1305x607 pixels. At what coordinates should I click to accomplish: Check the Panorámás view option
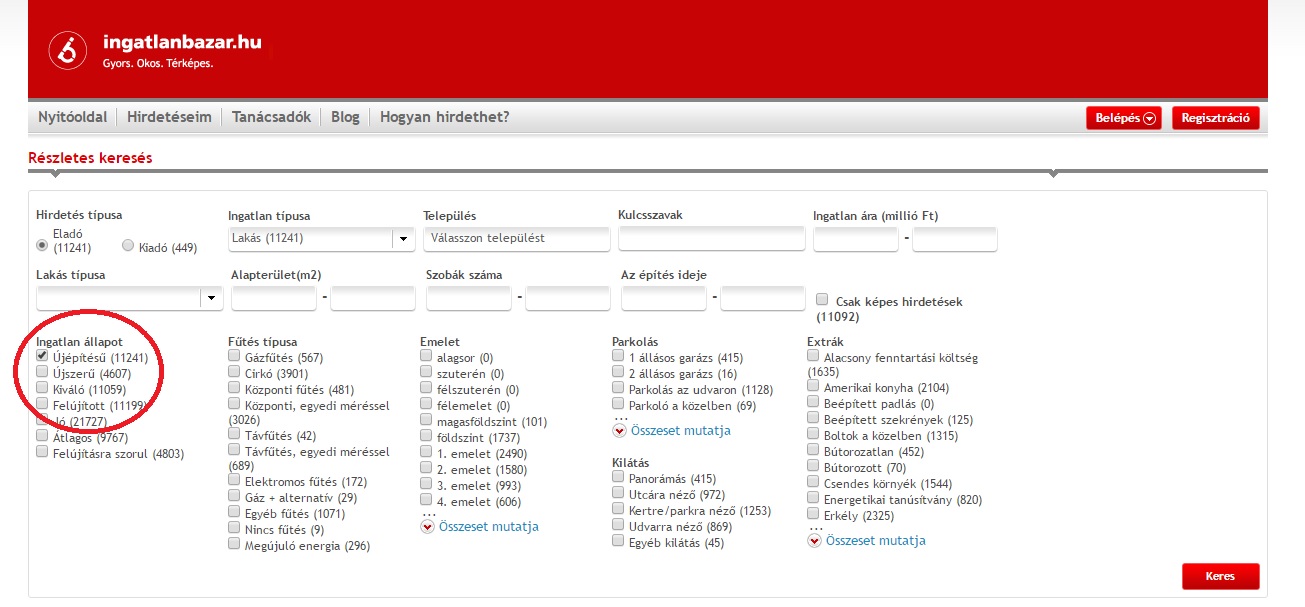pyautogui.click(x=618, y=478)
